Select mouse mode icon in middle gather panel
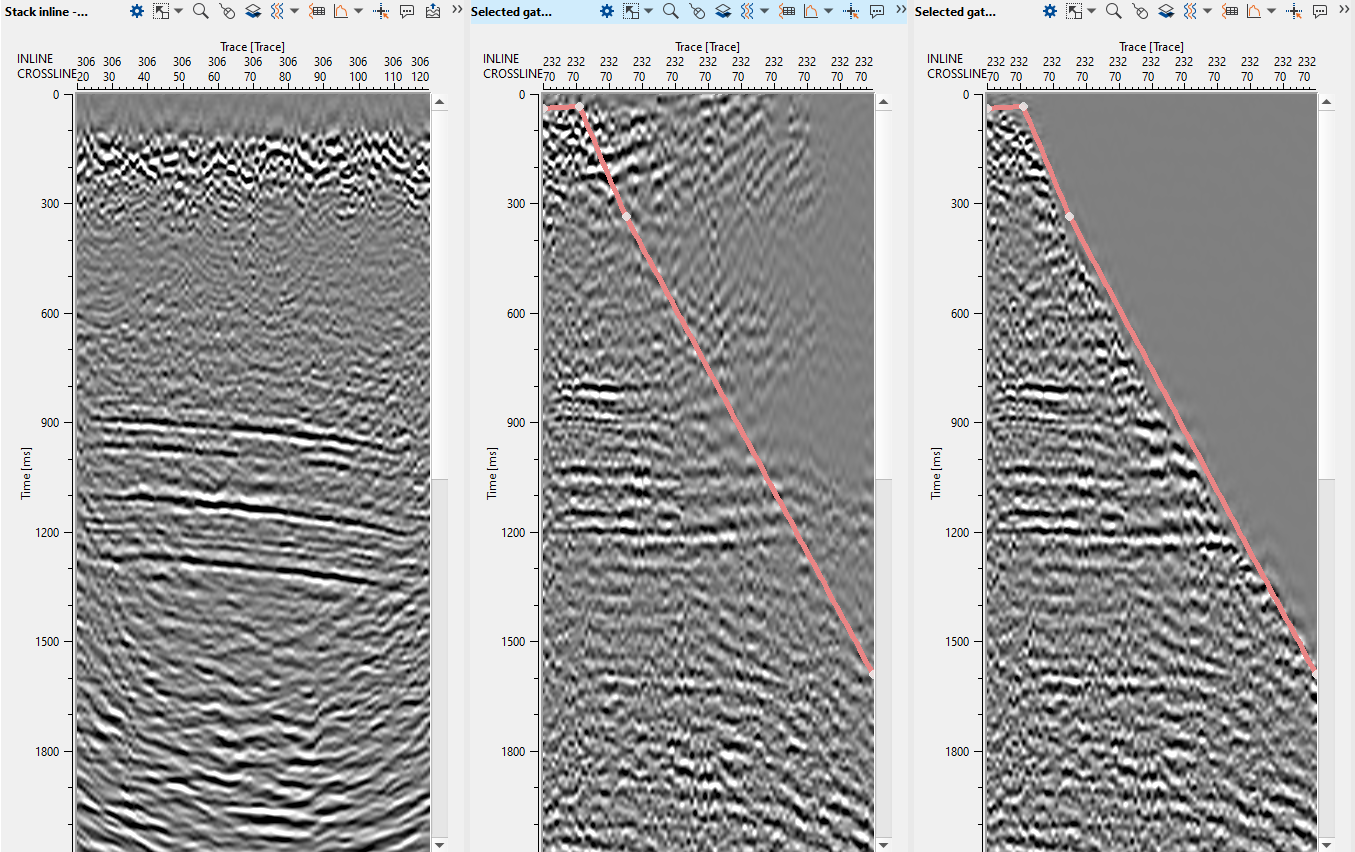1355x852 pixels. [x=697, y=11]
